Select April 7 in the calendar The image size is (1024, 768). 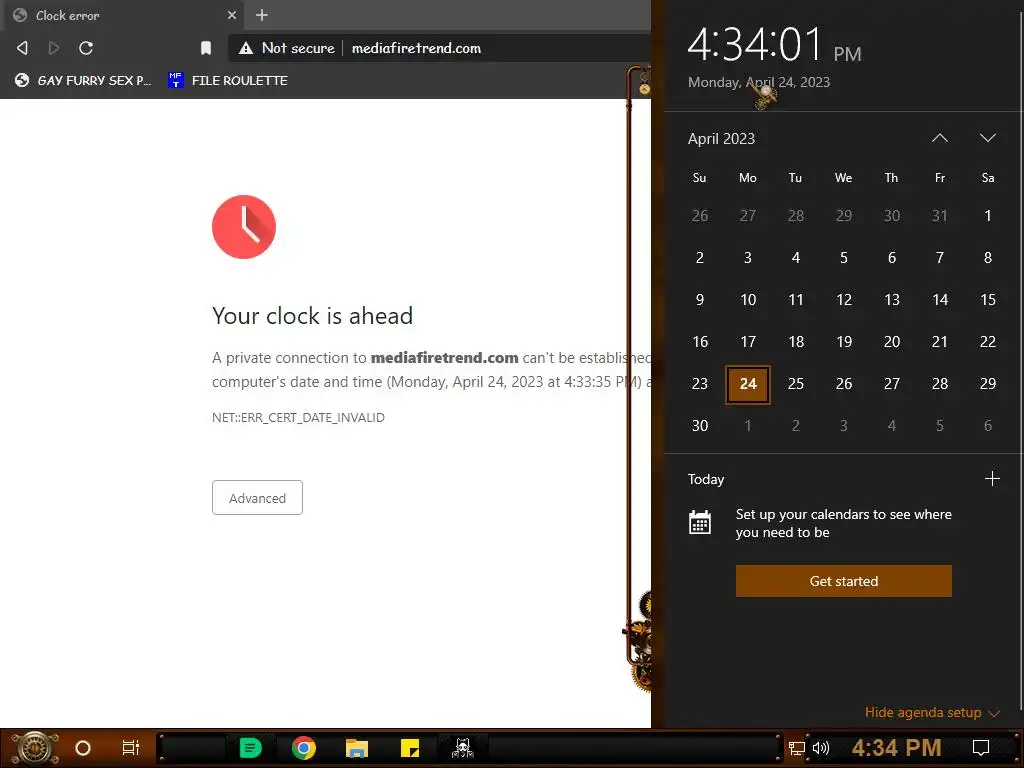(940, 258)
